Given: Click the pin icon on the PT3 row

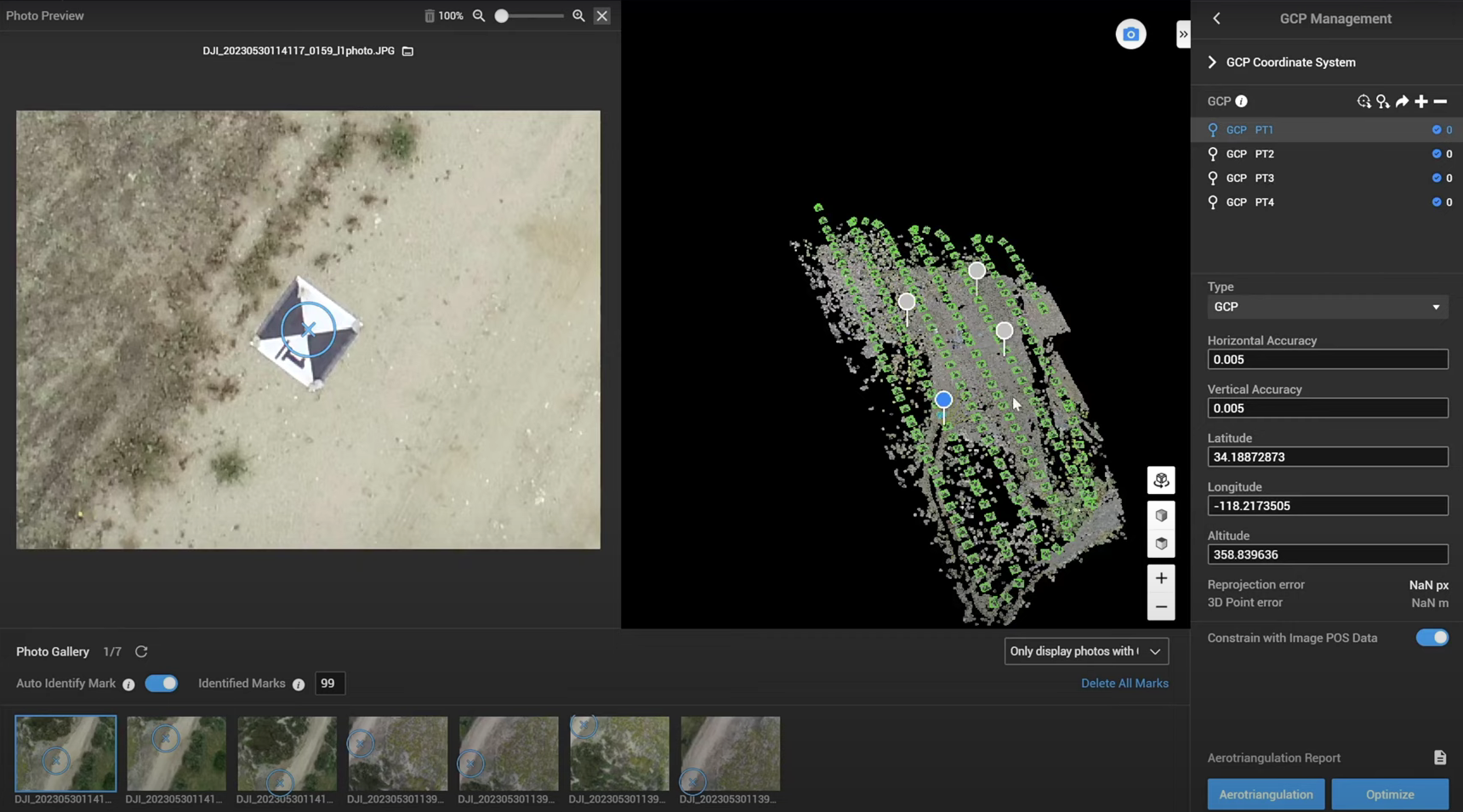Looking at the screenshot, I should pos(1213,178).
